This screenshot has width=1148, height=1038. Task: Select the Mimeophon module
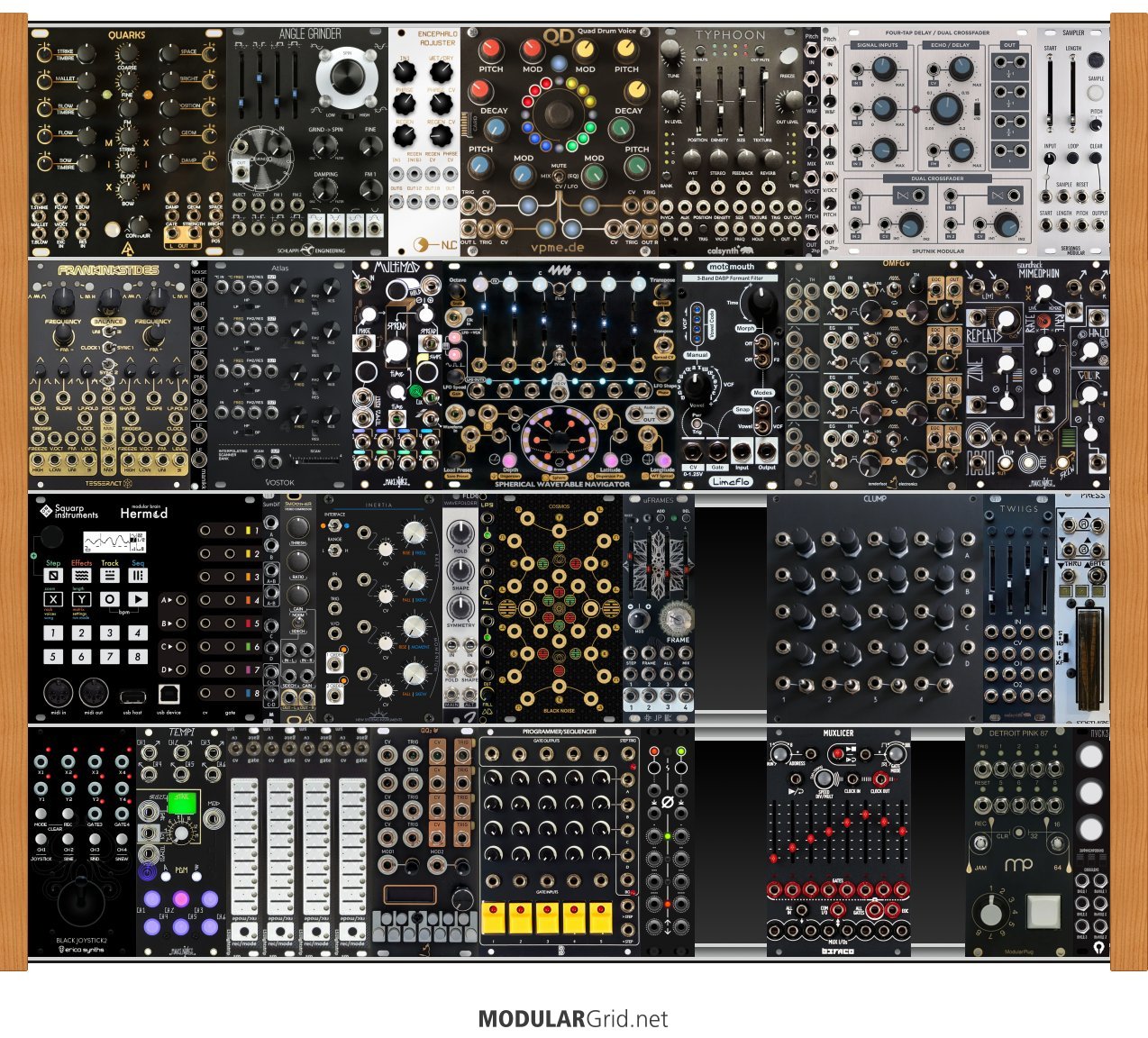click(1037, 376)
